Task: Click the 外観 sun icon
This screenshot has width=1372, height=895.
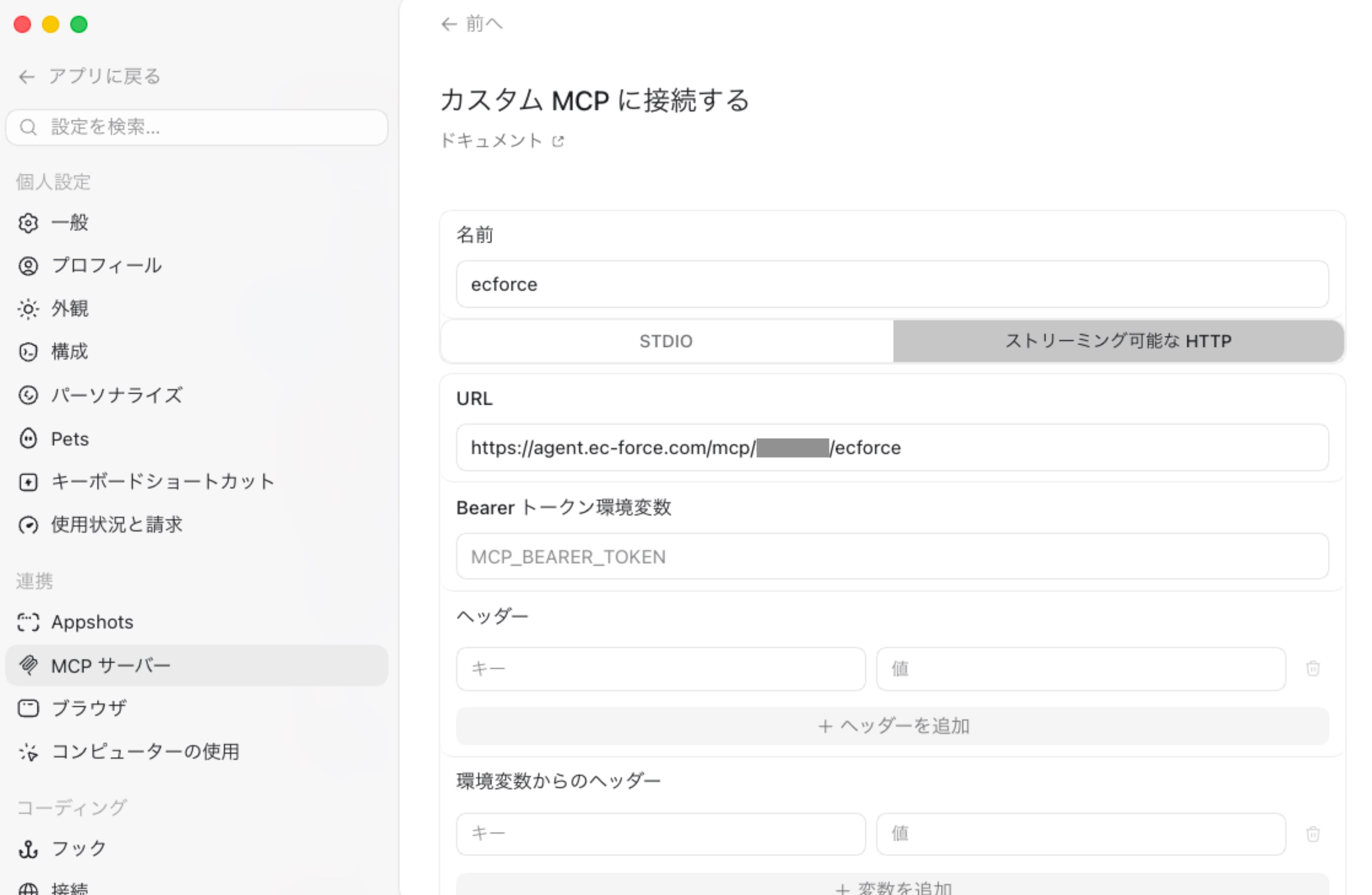Action: [x=28, y=309]
